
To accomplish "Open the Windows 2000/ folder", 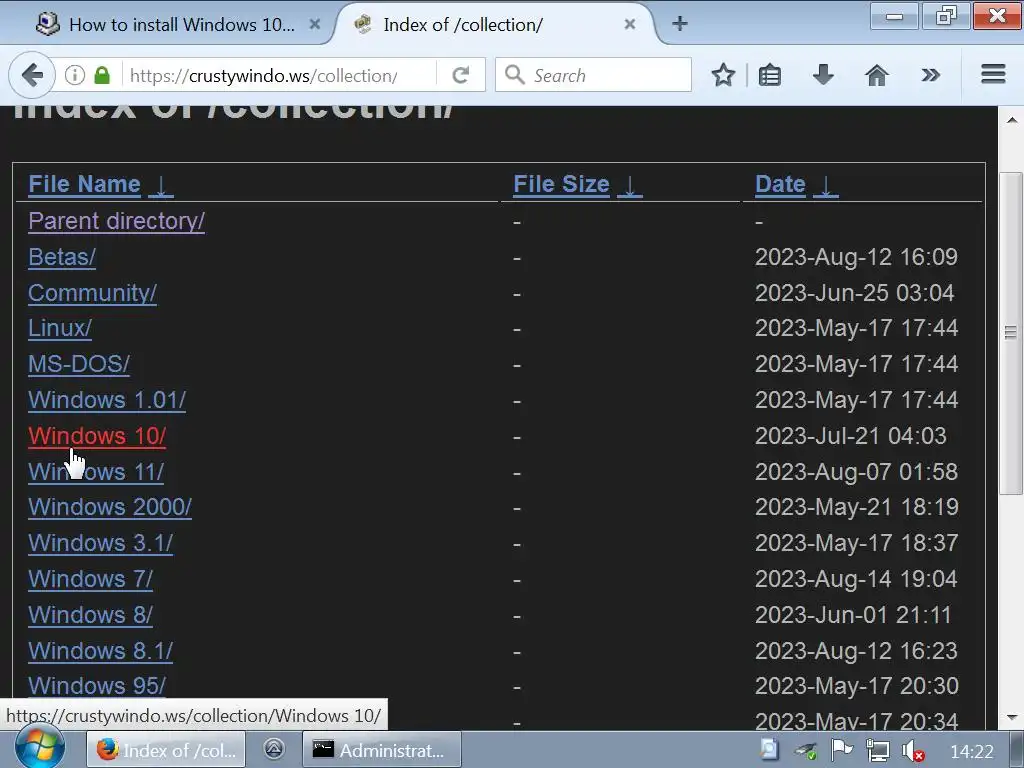I will pyautogui.click(x=110, y=507).
